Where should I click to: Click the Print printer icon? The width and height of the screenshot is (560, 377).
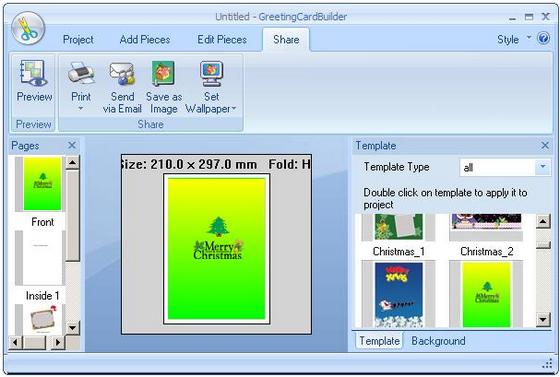pos(81,73)
